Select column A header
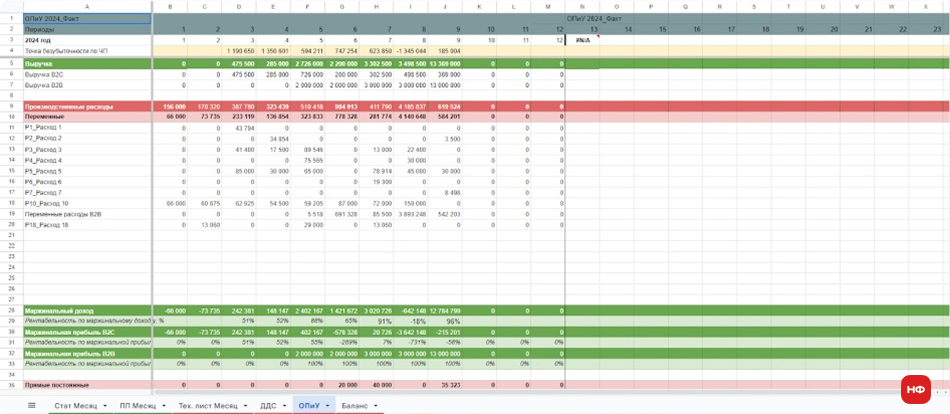Image resolution: width=950 pixels, height=414 pixels. (86, 6)
